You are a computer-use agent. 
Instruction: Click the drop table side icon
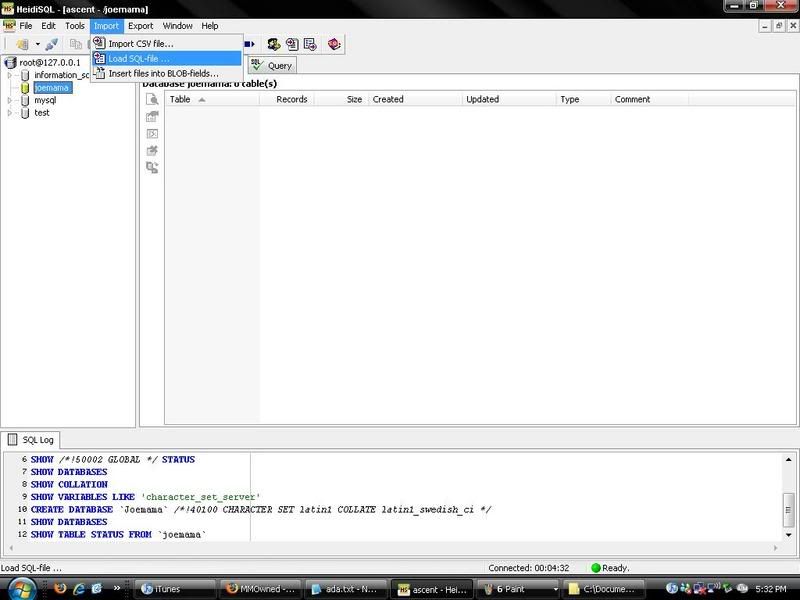click(152, 151)
